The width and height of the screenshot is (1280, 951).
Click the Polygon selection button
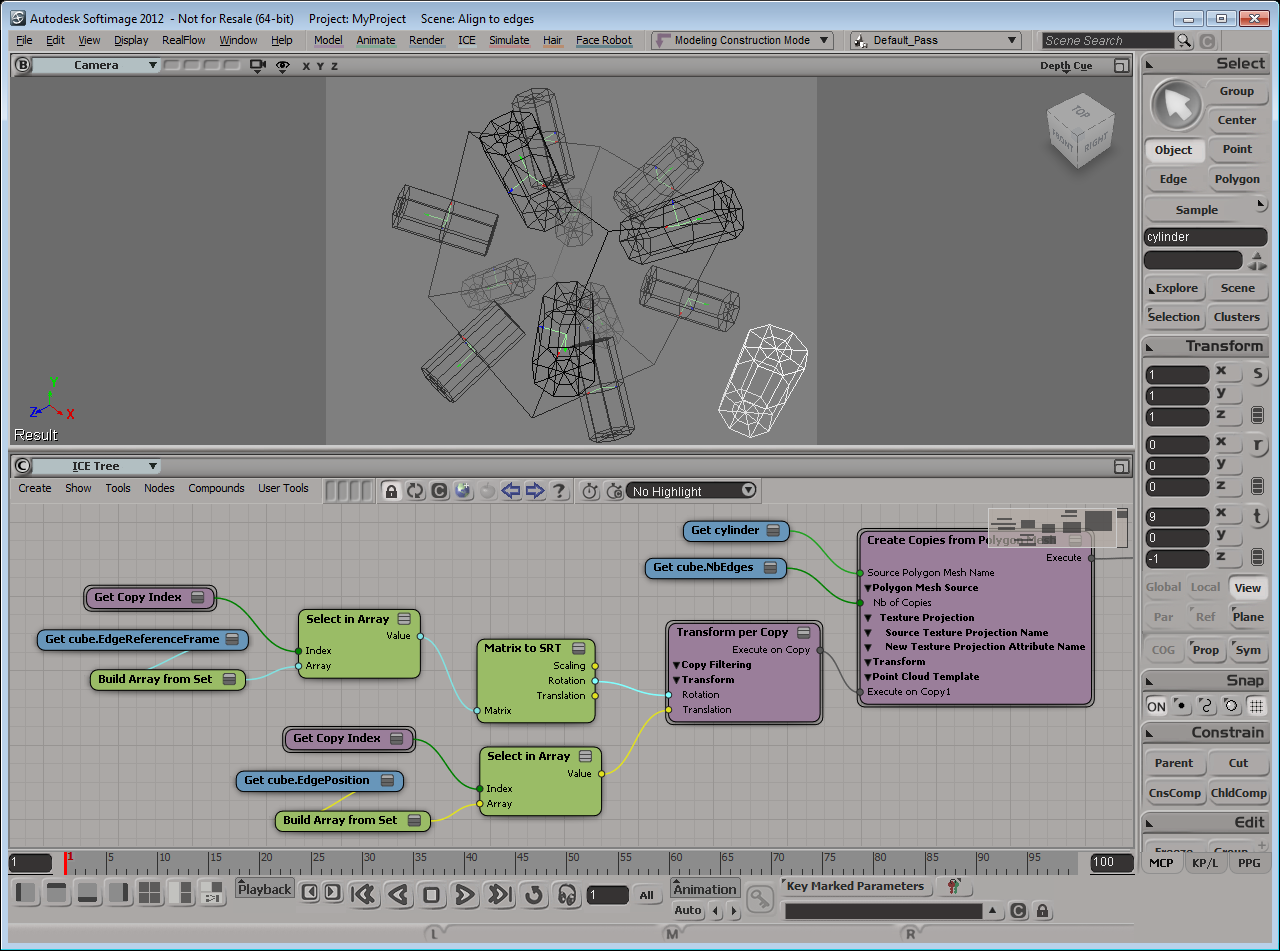click(1237, 179)
